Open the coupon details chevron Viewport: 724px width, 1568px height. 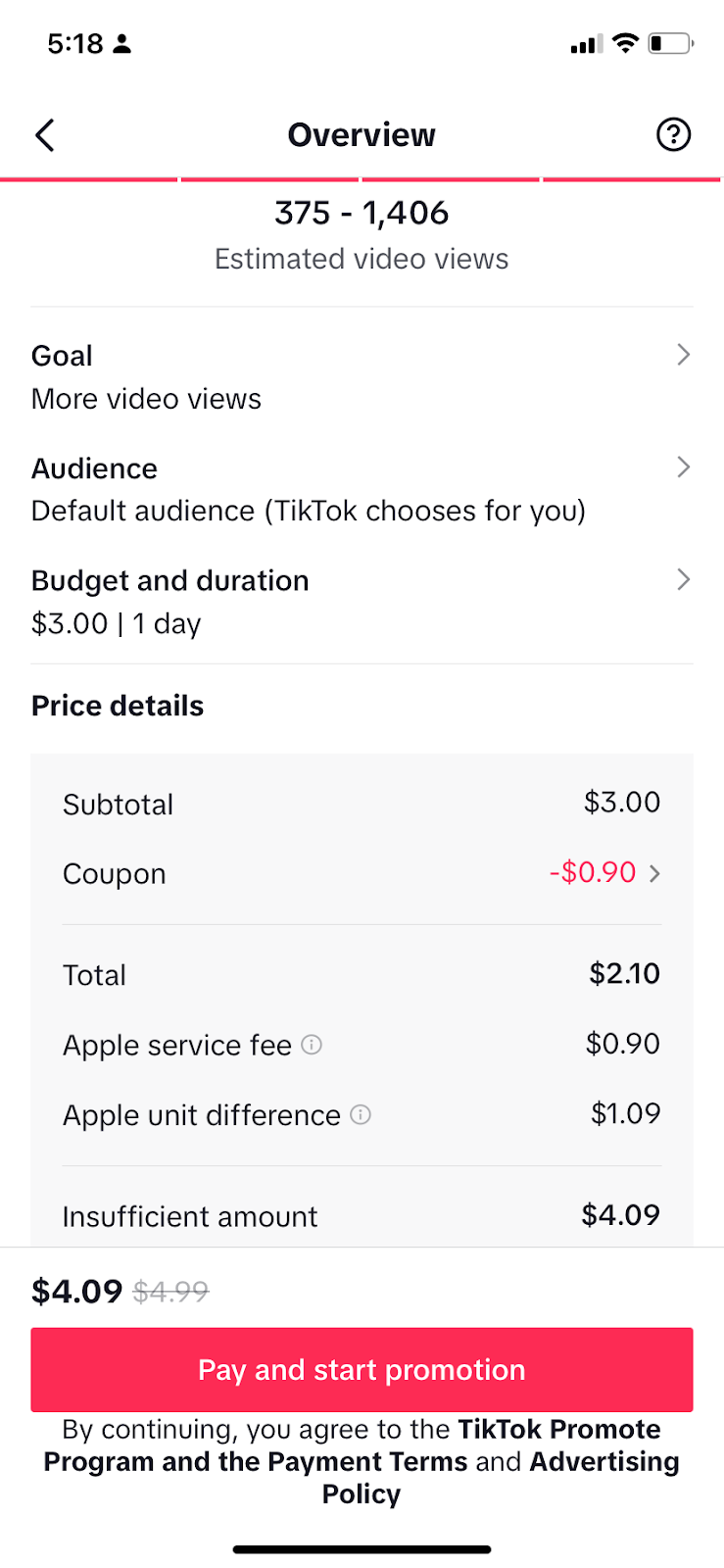pyautogui.click(x=655, y=873)
